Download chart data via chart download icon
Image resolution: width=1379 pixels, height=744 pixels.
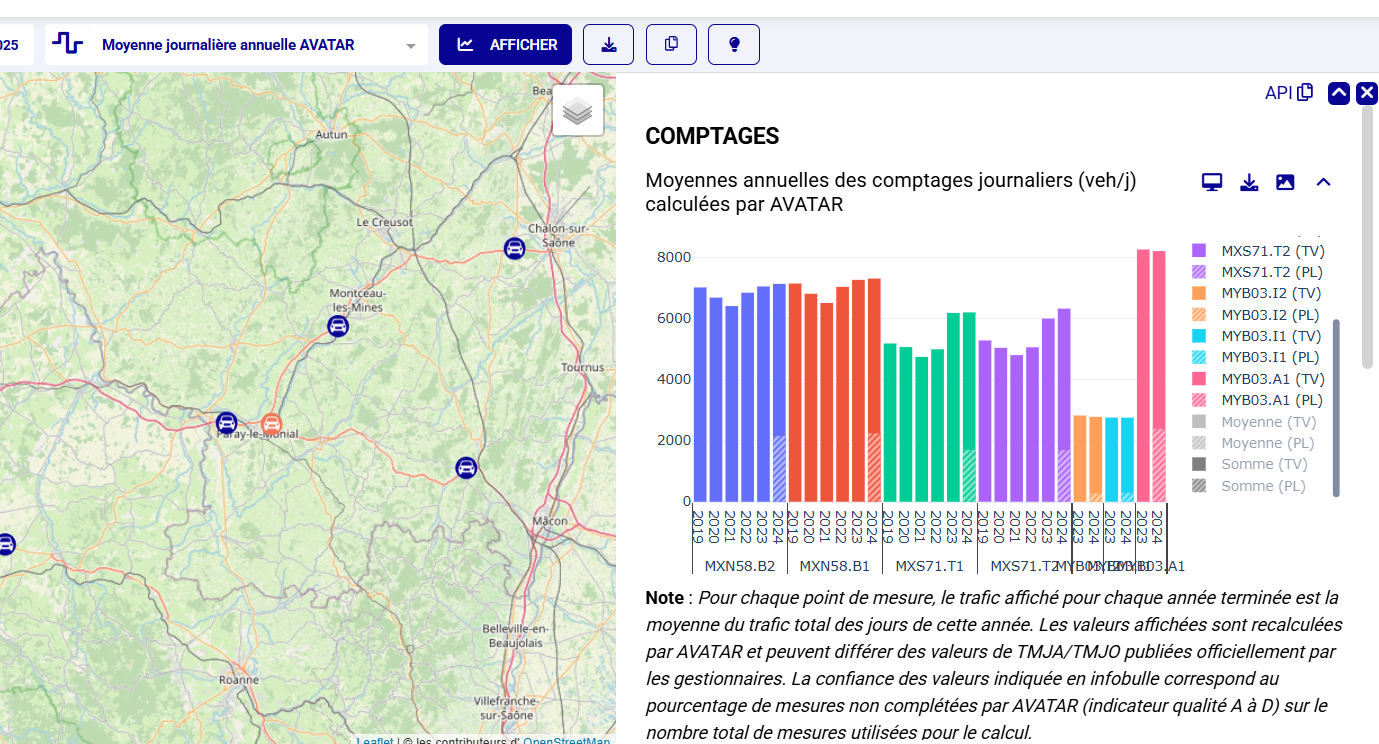coord(1249,182)
